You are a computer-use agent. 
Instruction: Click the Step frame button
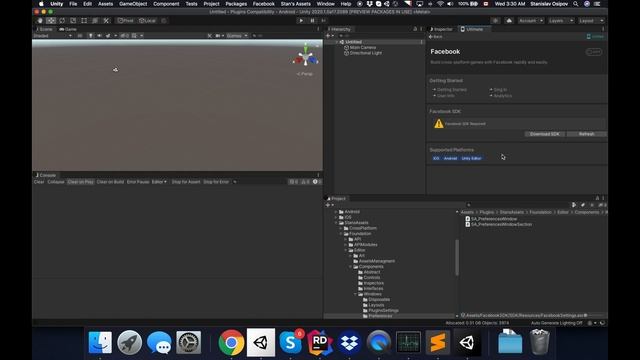[x=324, y=20]
